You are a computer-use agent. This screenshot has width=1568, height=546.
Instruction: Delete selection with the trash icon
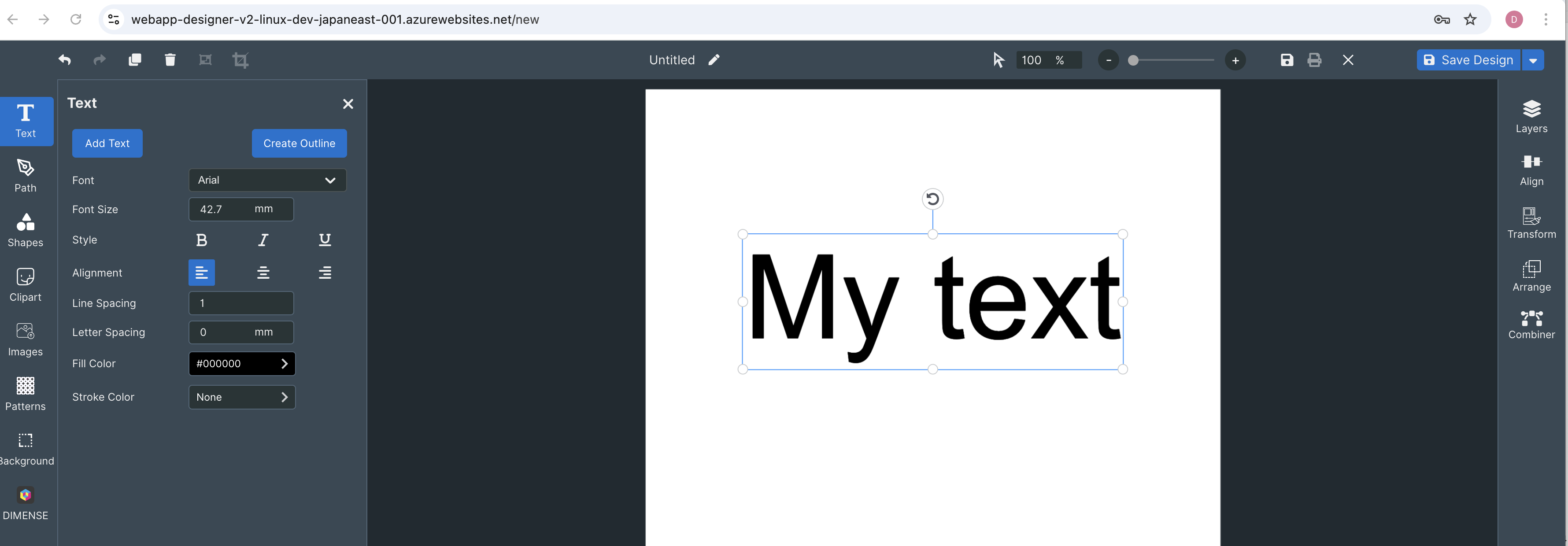(x=170, y=59)
